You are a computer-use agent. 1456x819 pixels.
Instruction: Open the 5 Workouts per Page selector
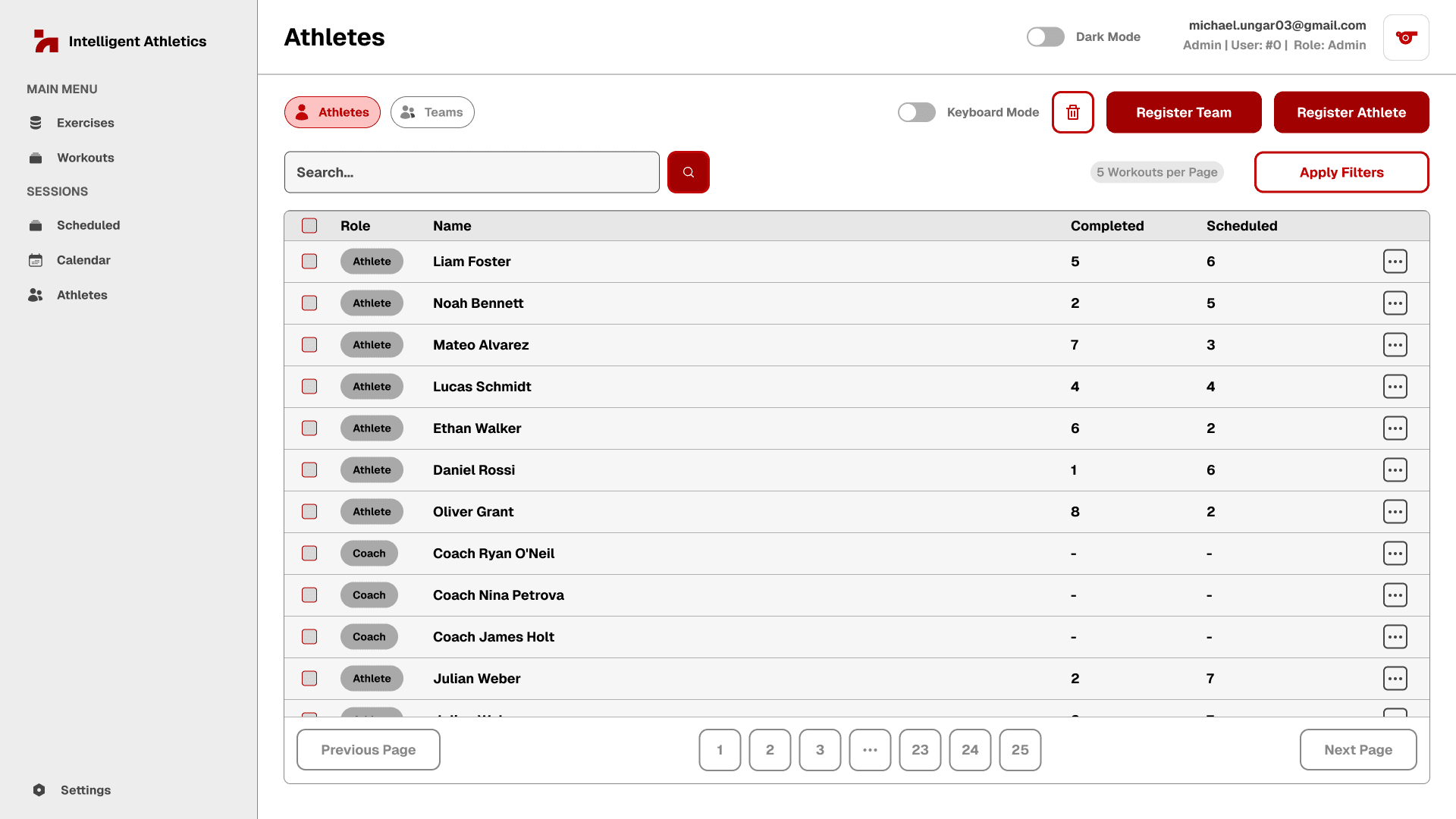tap(1156, 172)
